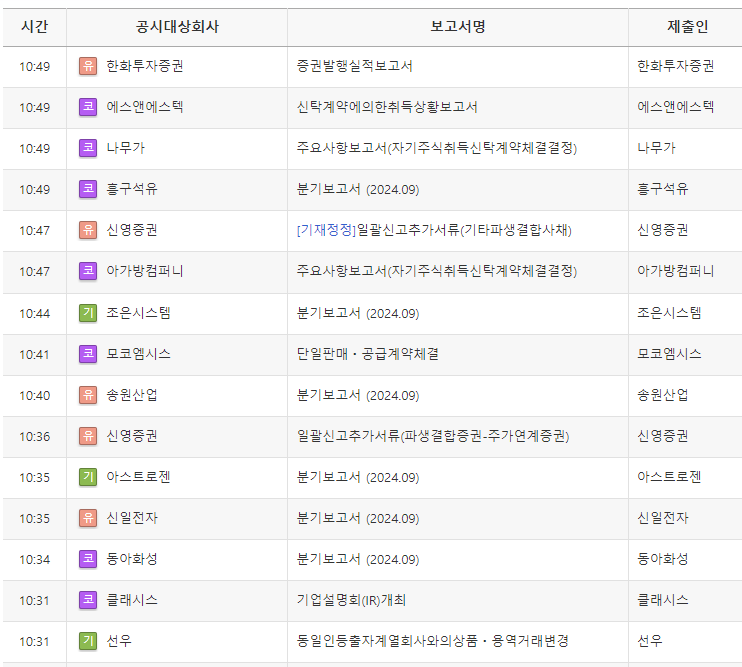Open 일괄신고추가서류(파생결합증권-주가연계증권) report
This screenshot has width=742, height=667.
[x=433, y=436]
